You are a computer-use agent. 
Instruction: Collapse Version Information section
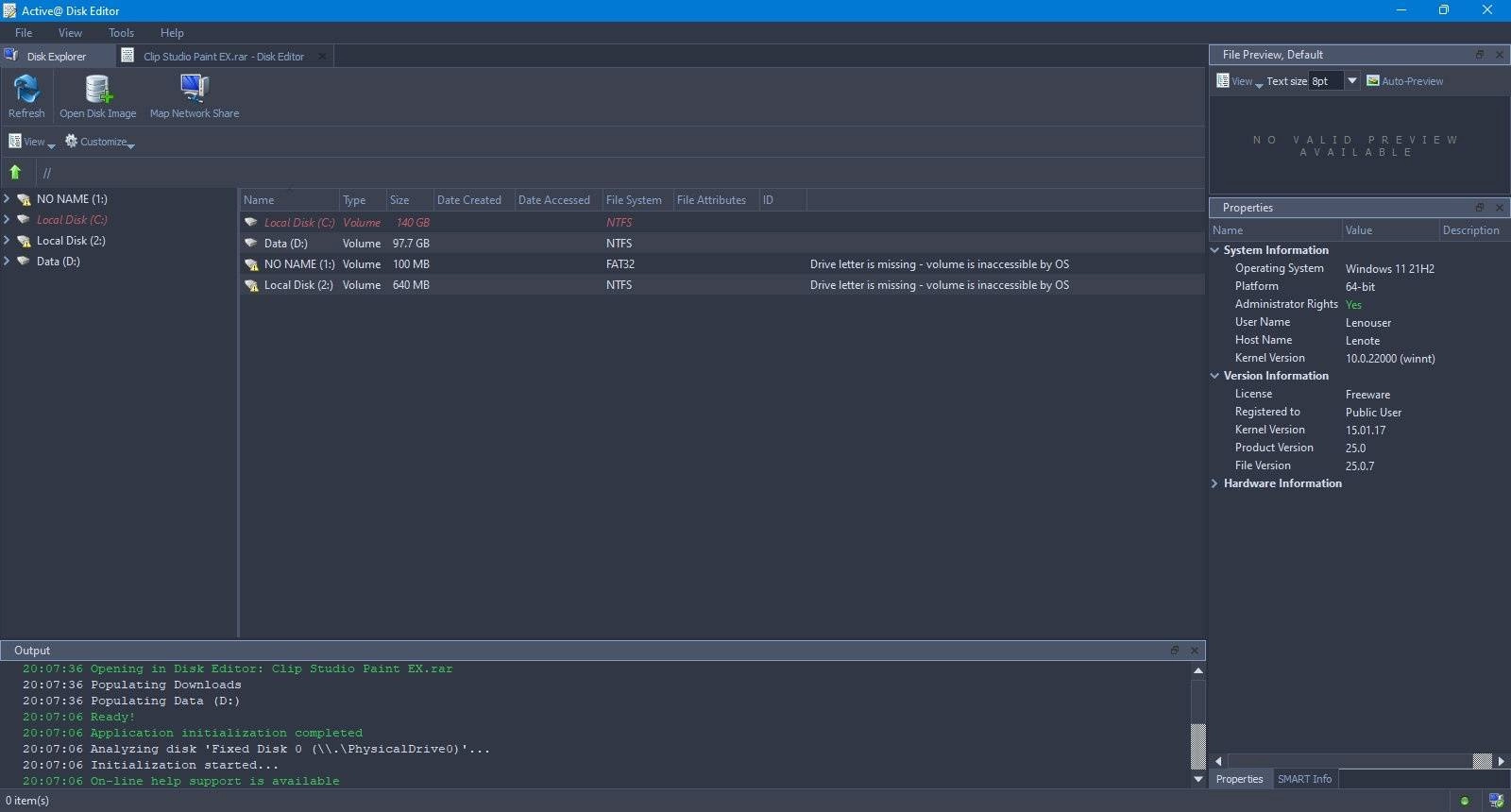[x=1214, y=376]
